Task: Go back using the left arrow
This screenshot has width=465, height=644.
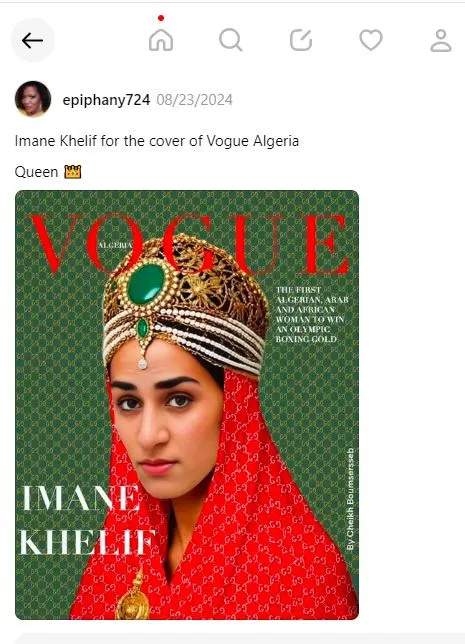Action: coord(32,40)
